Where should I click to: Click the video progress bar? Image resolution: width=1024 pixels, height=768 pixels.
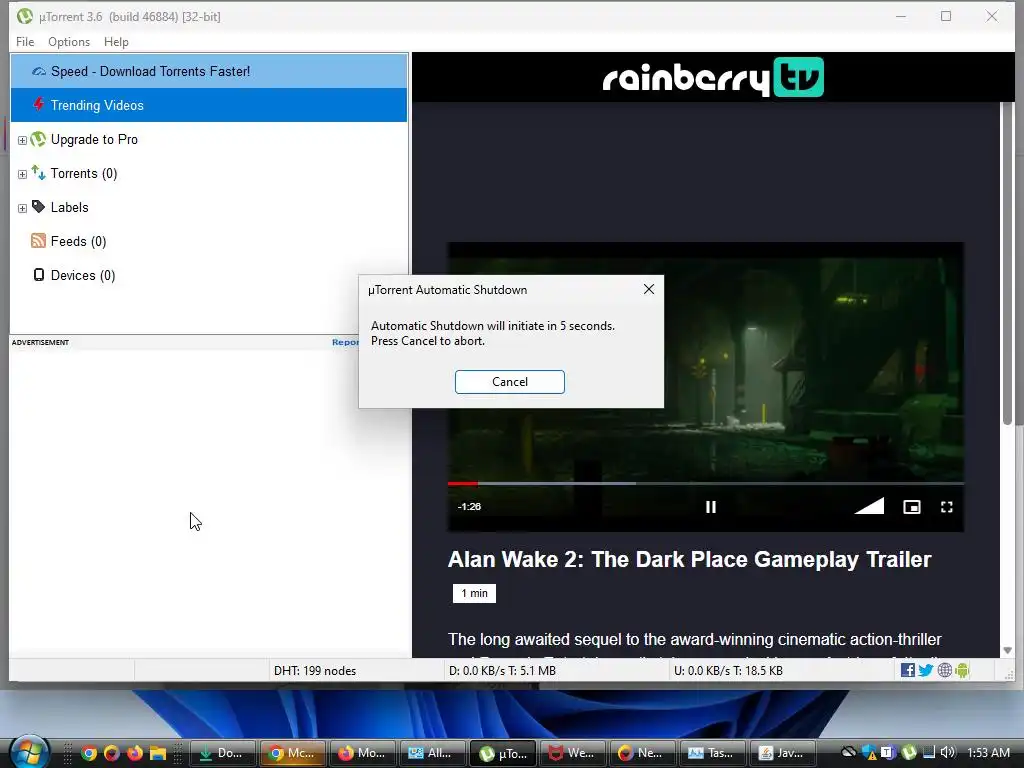[x=705, y=483]
